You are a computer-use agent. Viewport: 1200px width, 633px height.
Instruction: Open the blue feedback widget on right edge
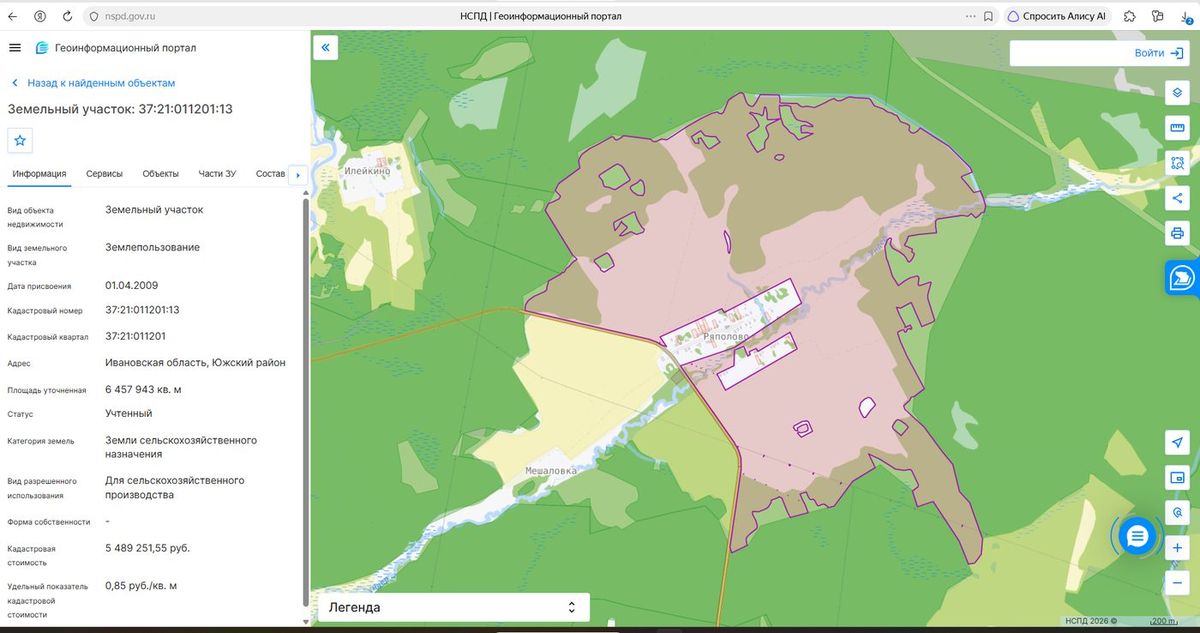coord(1182,277)
